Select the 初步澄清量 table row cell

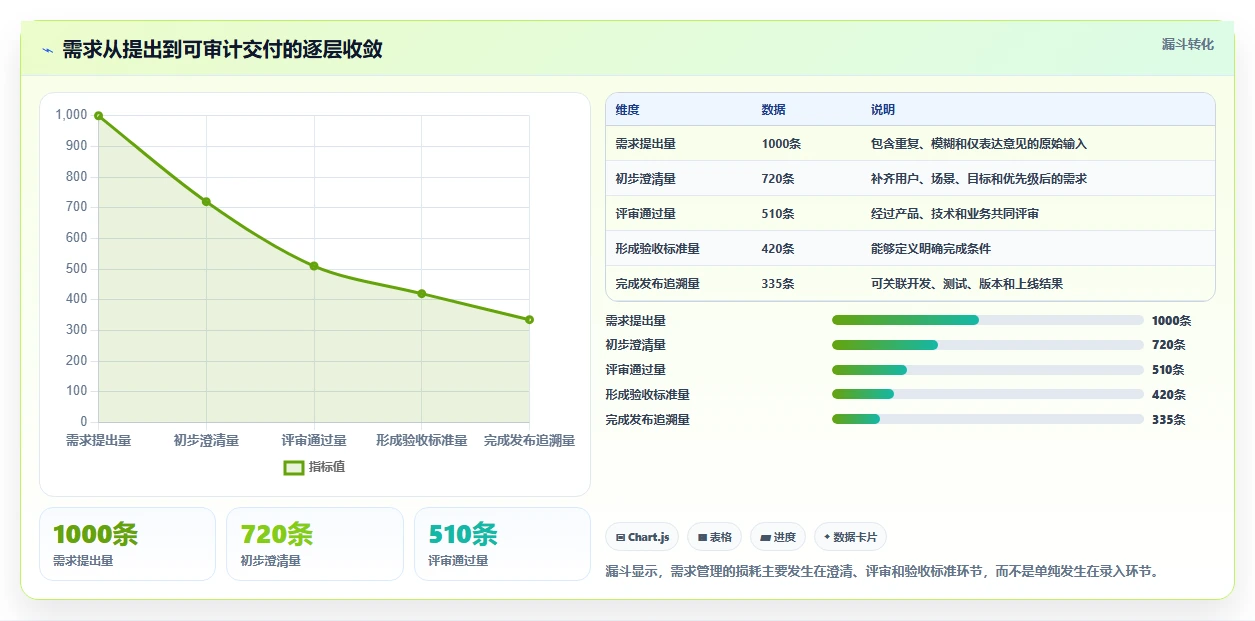pyautogui.click(x=646, y=179)
